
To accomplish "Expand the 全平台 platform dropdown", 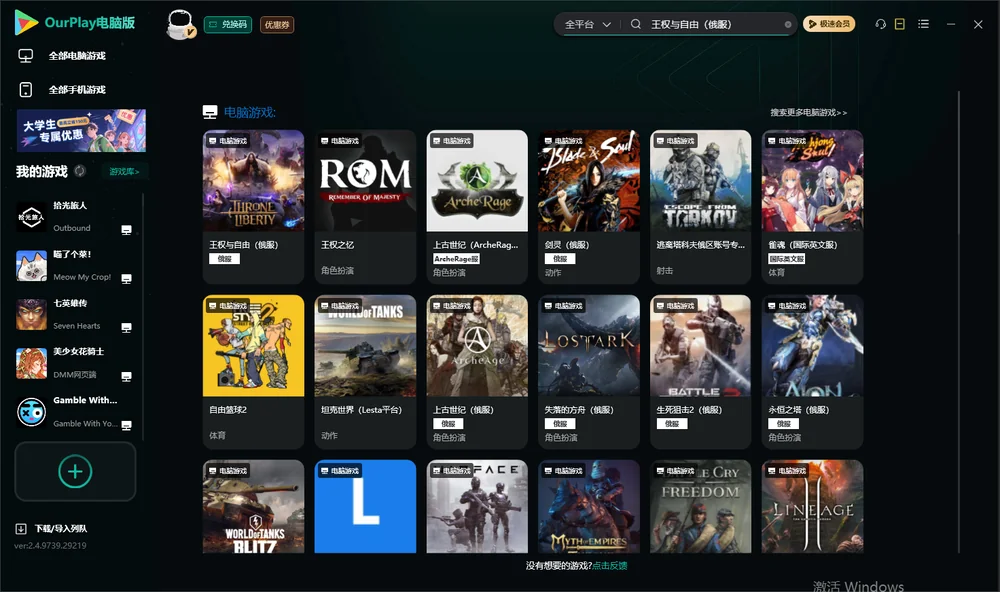I will point(587,24).
